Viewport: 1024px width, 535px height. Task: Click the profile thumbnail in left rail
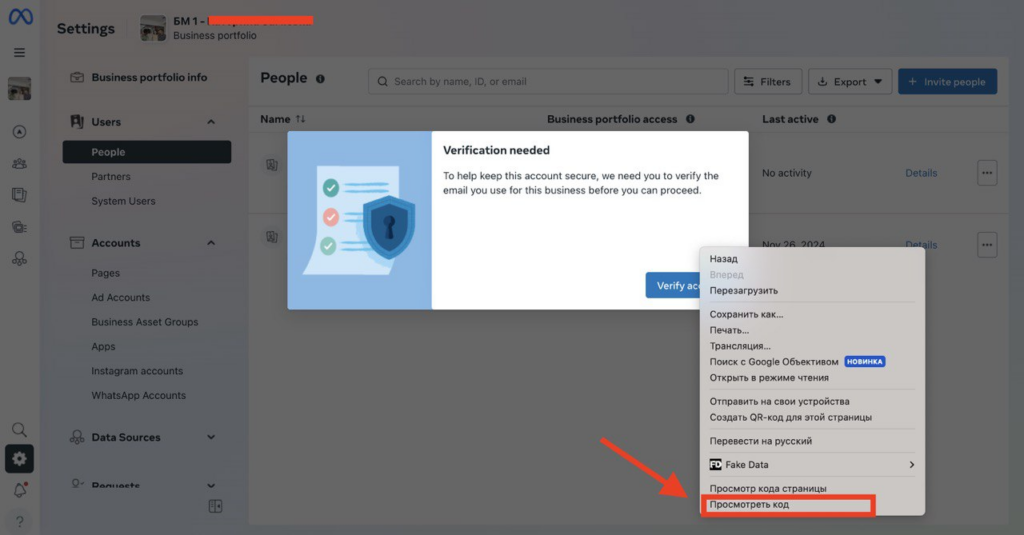(x=20, y=88)
